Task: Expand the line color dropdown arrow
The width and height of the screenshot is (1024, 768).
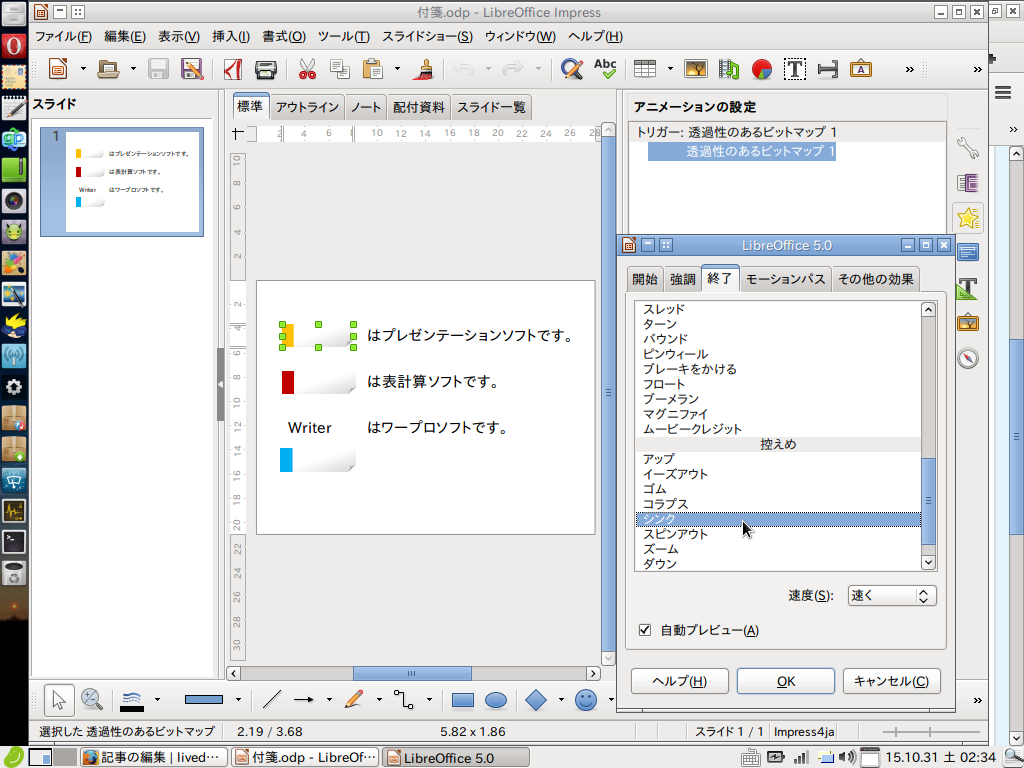Action: pos(157,699)
